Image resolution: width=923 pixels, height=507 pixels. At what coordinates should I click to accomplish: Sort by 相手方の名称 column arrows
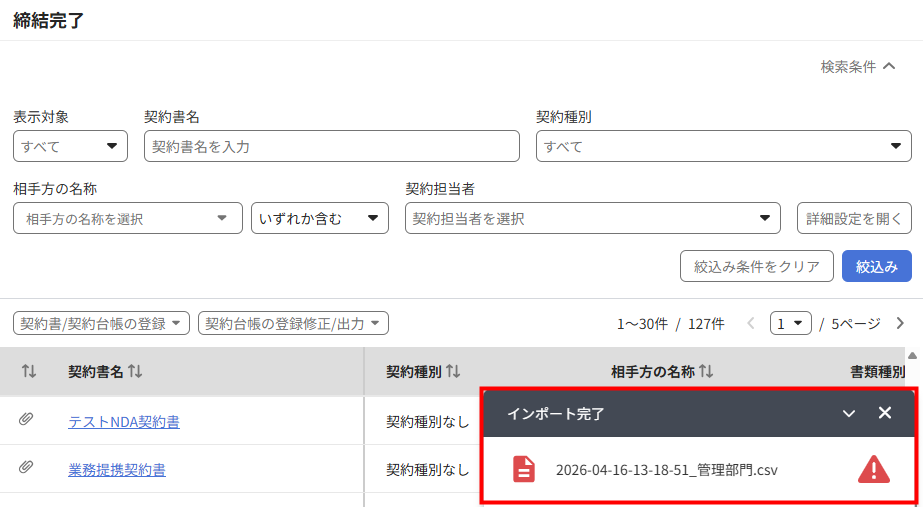pos(706,372)
